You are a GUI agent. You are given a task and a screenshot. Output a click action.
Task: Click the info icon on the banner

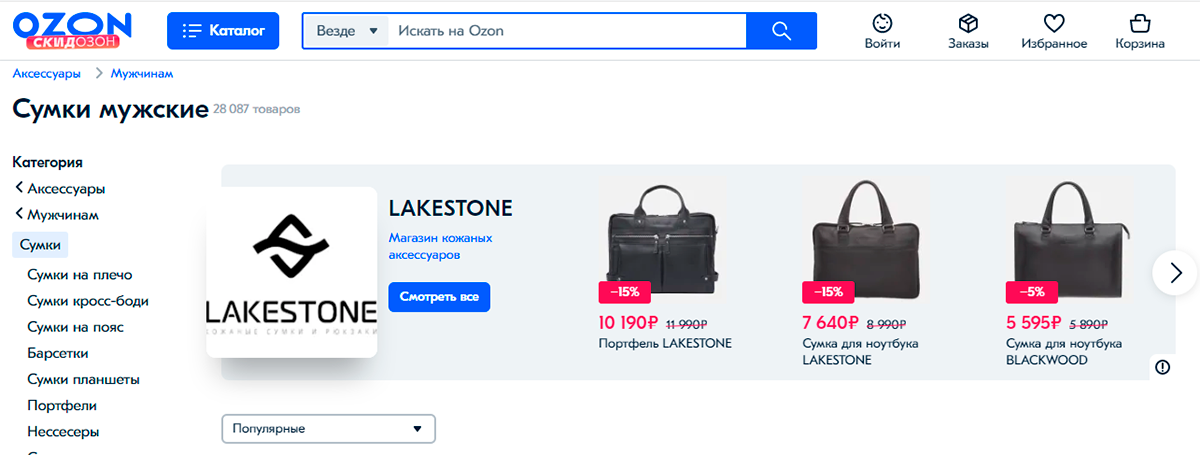click(1162, 367)
